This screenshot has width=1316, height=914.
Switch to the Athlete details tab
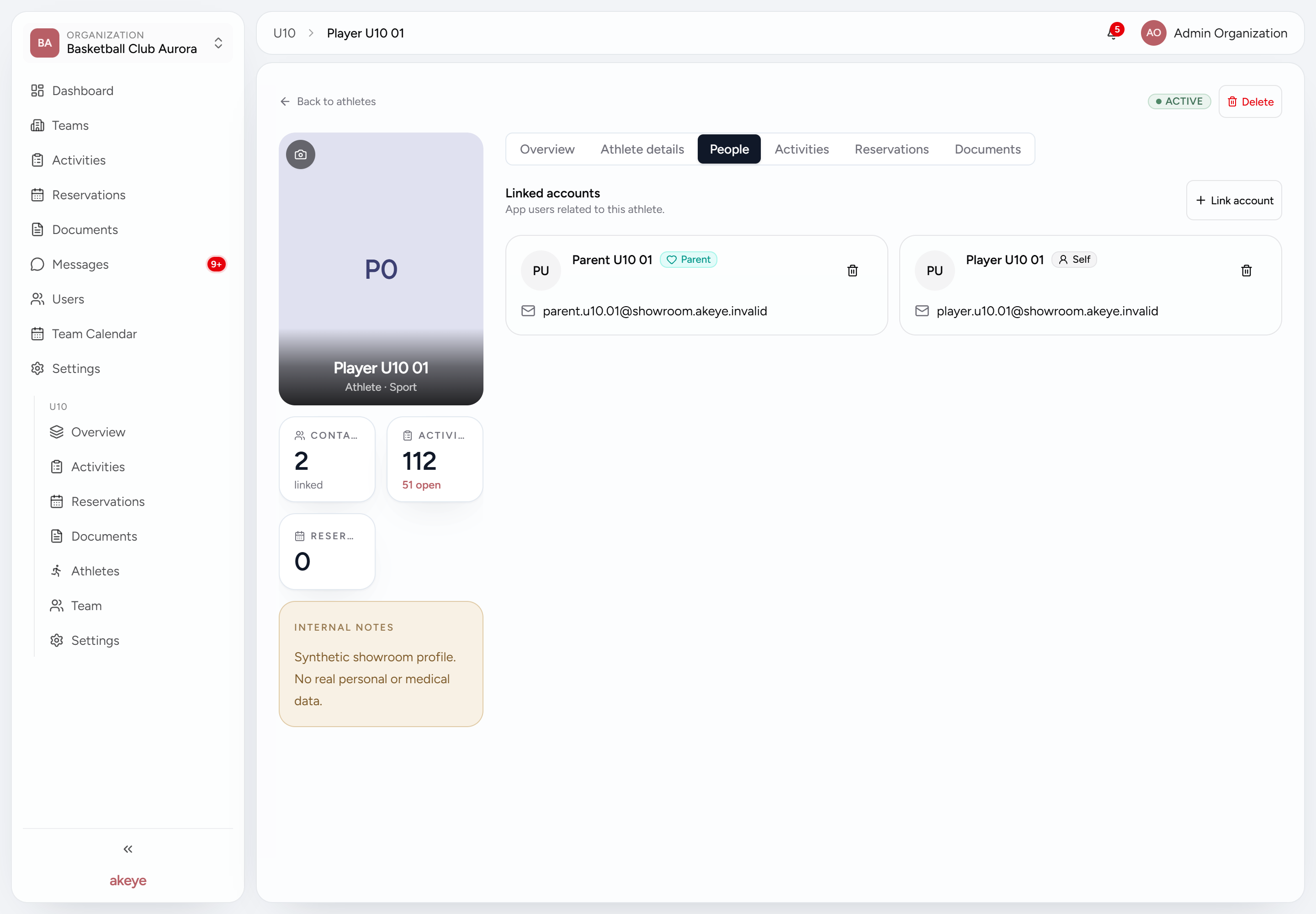pos(642,149)
